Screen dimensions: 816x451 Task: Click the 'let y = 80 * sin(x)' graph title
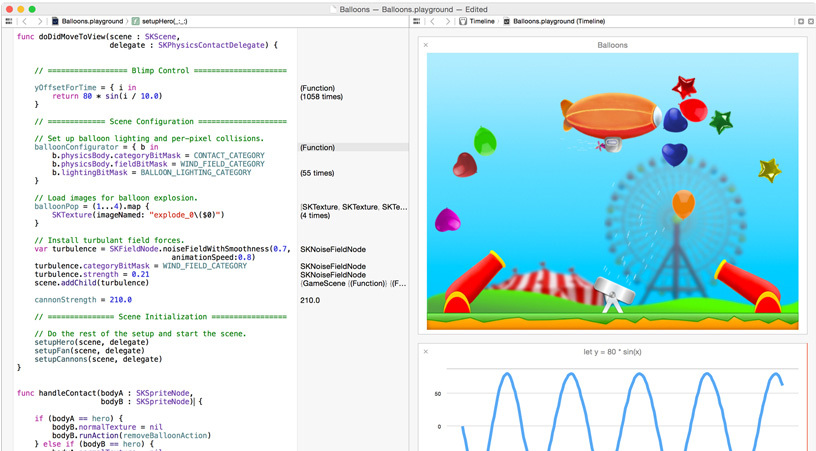coord(613,352)
